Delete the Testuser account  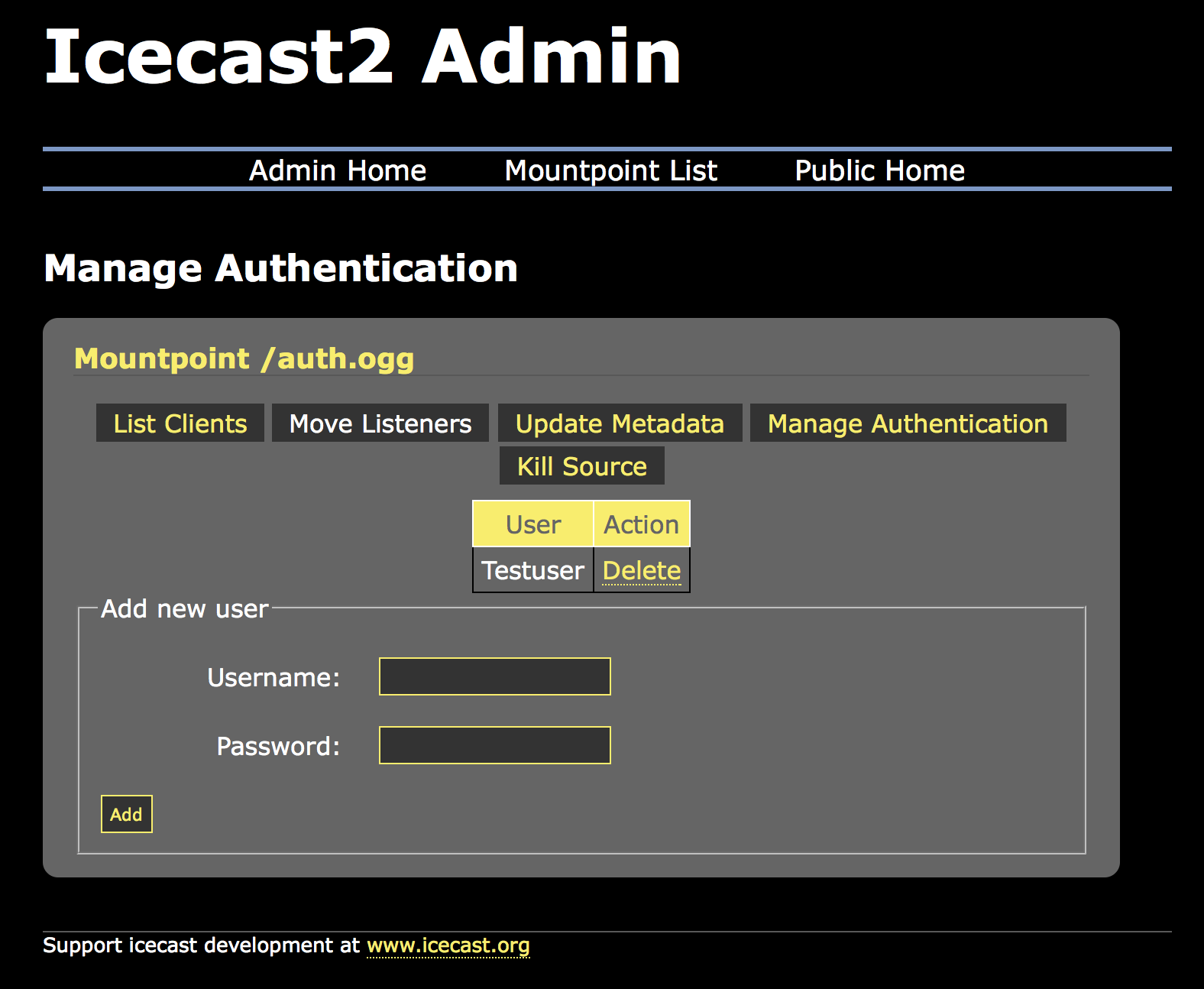(641, 570)
